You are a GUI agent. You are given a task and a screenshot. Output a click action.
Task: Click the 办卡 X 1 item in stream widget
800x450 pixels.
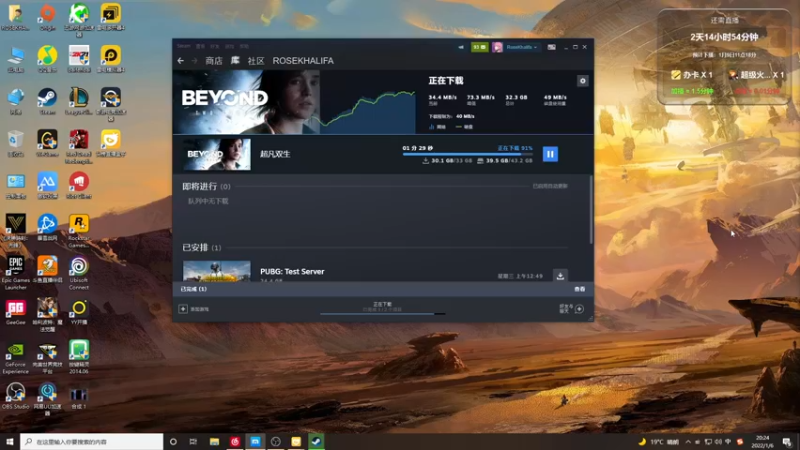(x=692, y=75)
